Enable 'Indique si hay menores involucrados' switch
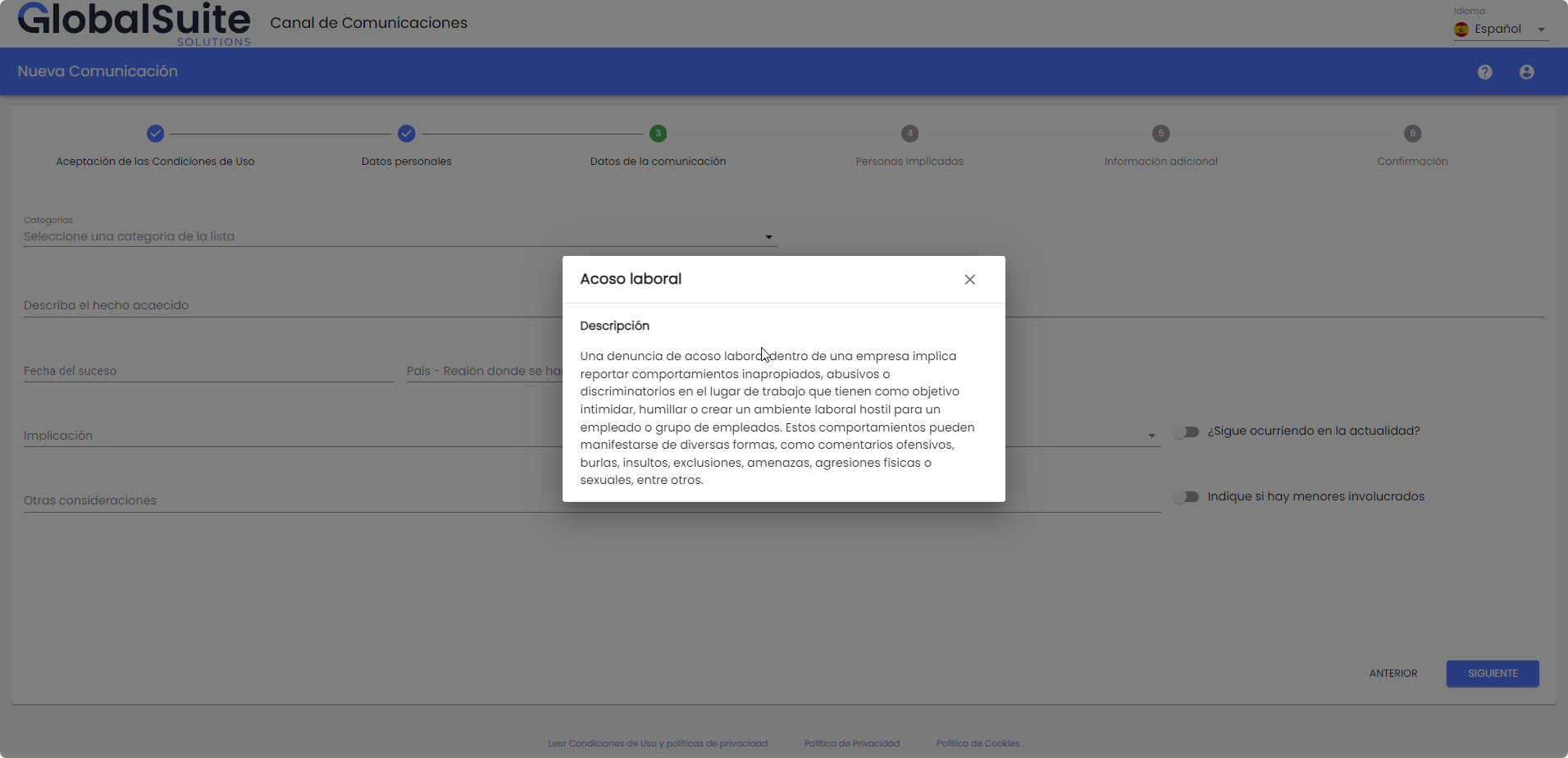 point(1186,497)
